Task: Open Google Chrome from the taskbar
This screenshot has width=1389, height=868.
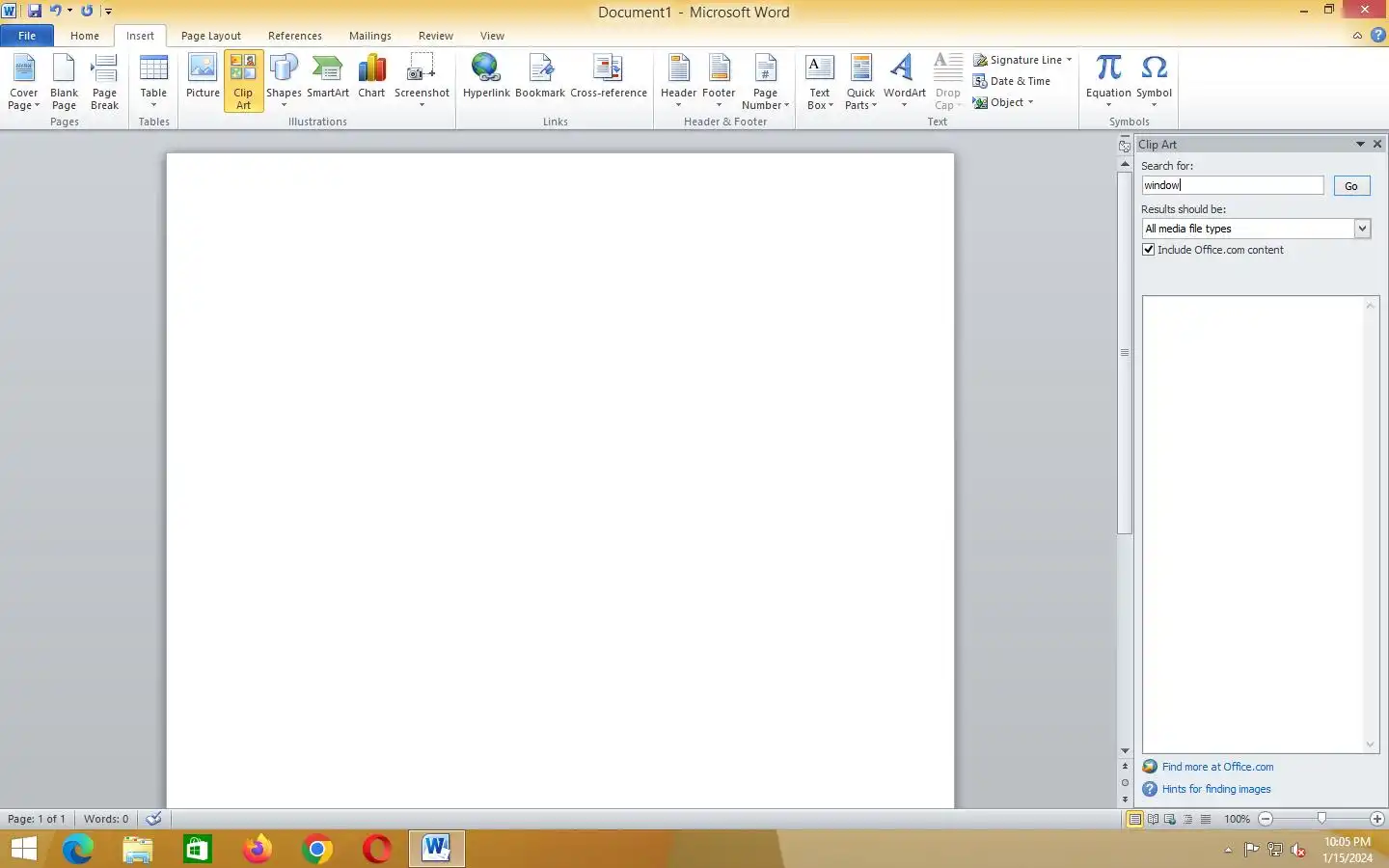Action: [x=317, y=849]
